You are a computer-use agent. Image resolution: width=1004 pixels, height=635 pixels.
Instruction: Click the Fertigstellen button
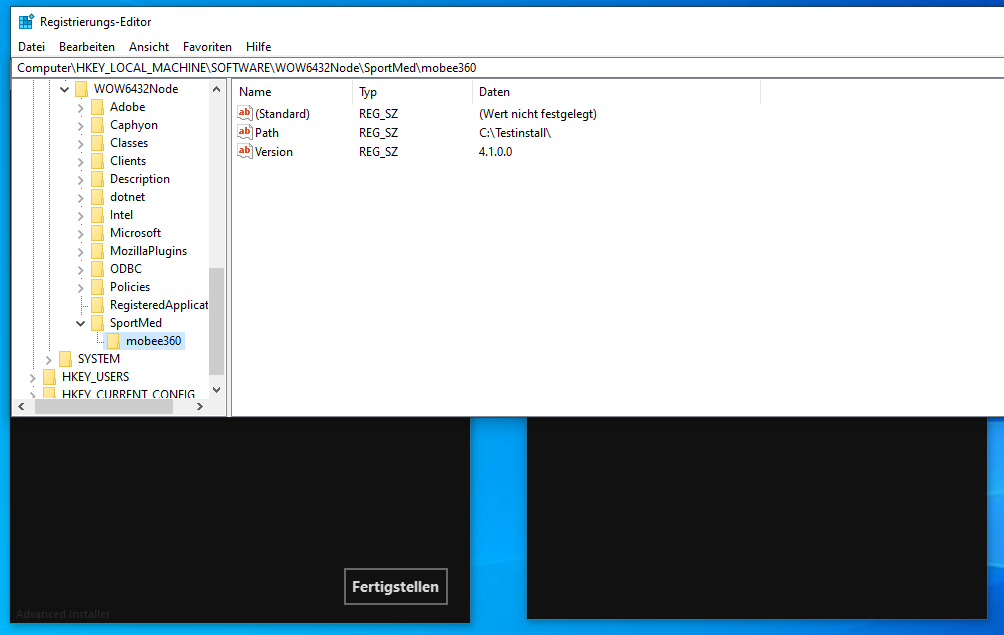pos(395,587)
